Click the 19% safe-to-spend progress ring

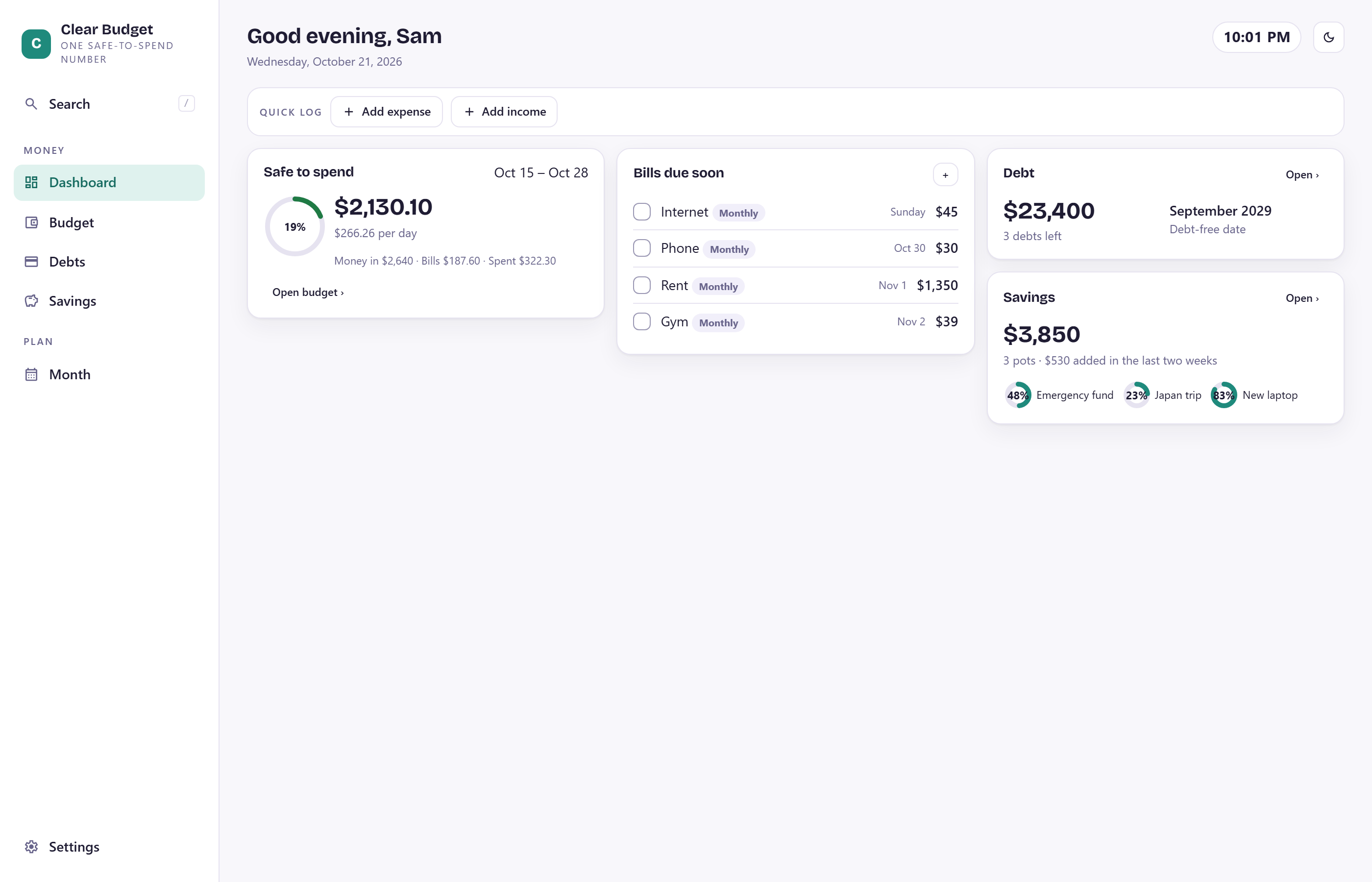(x=295, y=227)
